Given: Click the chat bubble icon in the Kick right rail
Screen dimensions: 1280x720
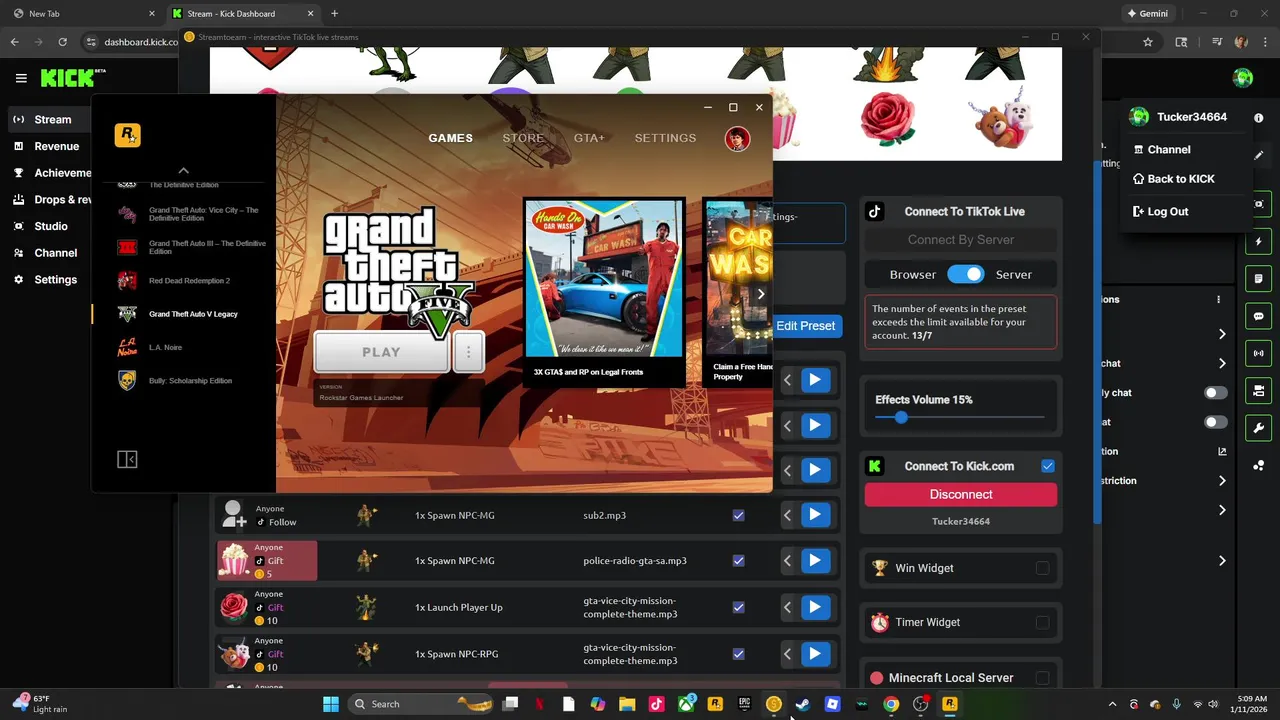Looking at the screenshot, I should [1259, 316].
